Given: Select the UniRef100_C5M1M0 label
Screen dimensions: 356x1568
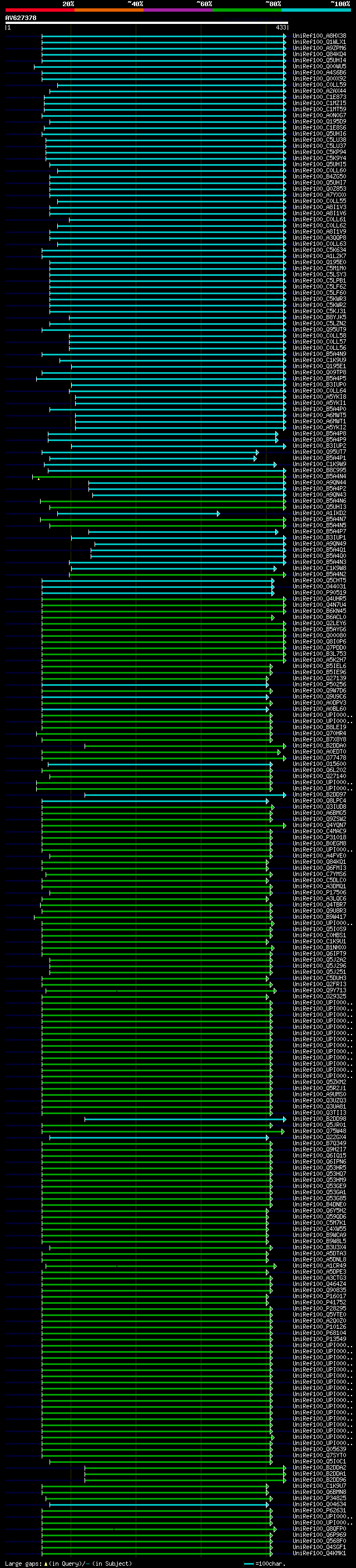Looking at the screenshot, I should pyautogui.click(x=319, y=269).
